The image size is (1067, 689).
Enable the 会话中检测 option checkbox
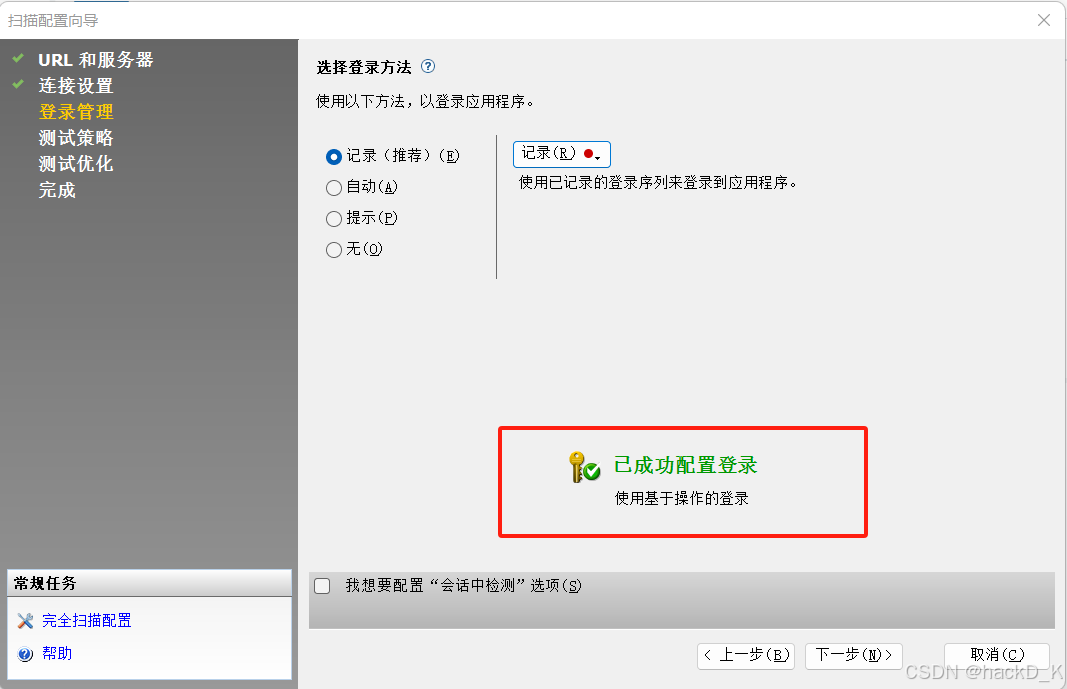[322, 586]
